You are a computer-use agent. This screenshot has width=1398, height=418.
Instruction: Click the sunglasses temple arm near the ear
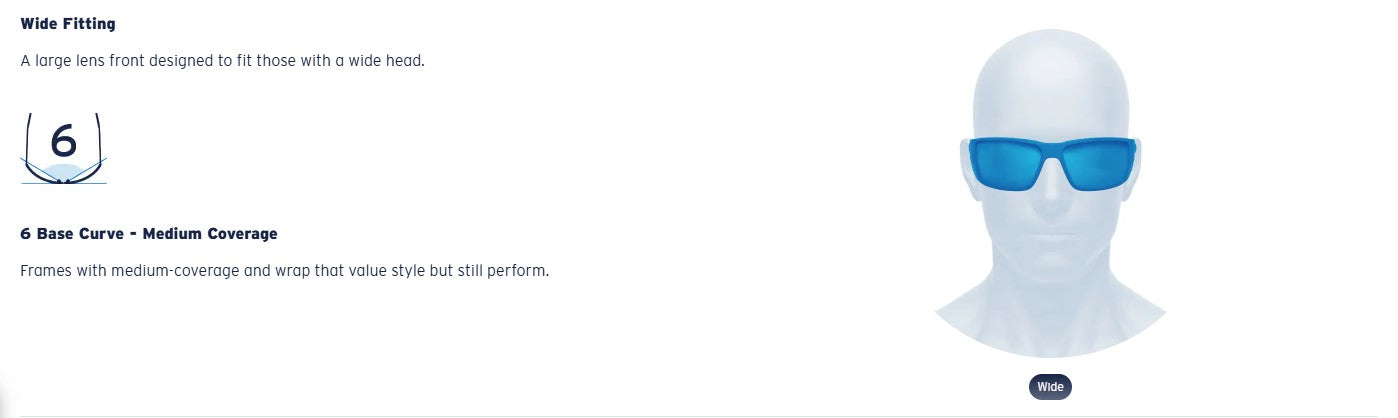tap(966, 148)
